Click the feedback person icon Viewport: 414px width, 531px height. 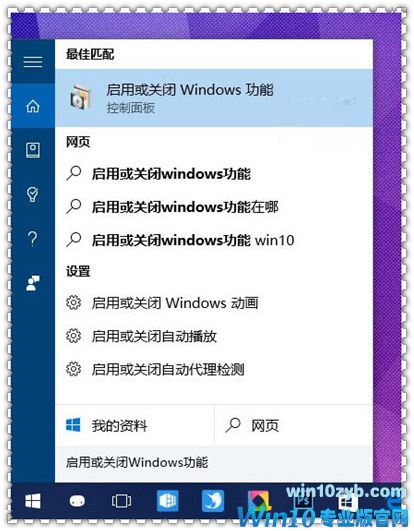[33, 283]
